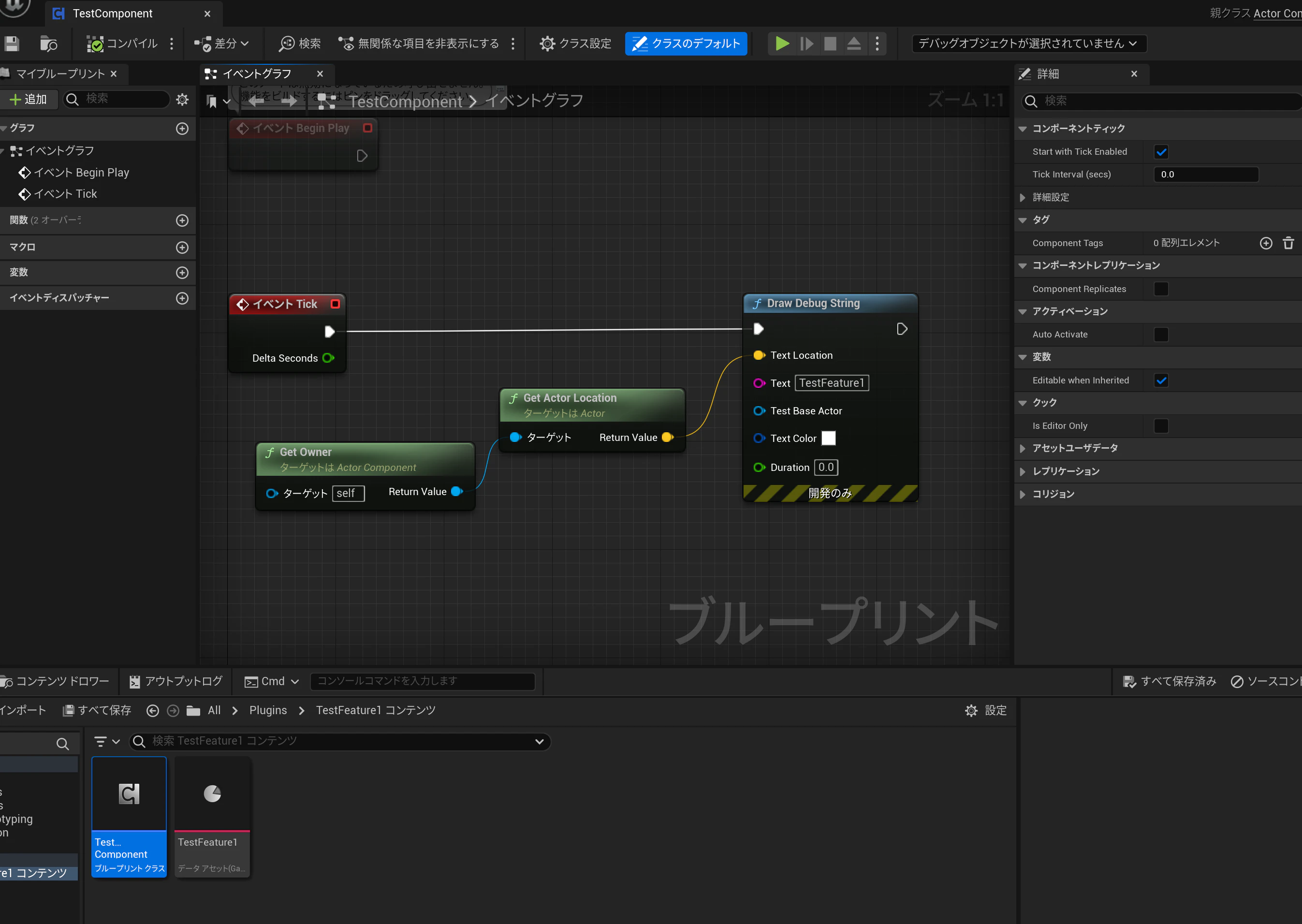Toggle Start with Tick Enabled checkbox
The width and height of the screenshot is (1302, 924).
1161,152
